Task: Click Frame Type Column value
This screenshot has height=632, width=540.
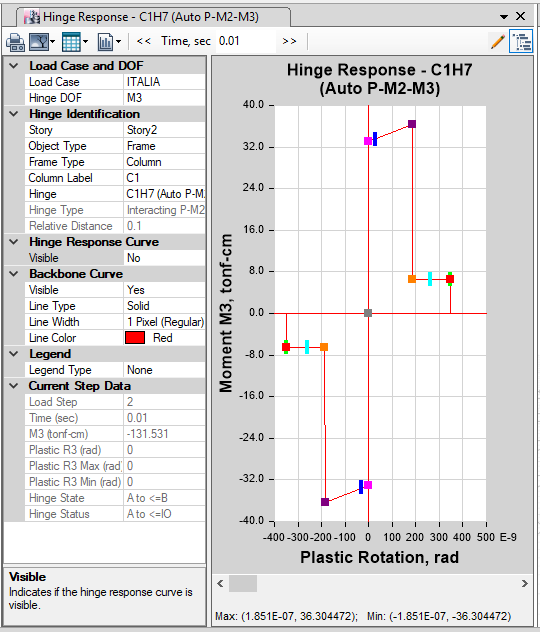Action: tap(164, 162)
